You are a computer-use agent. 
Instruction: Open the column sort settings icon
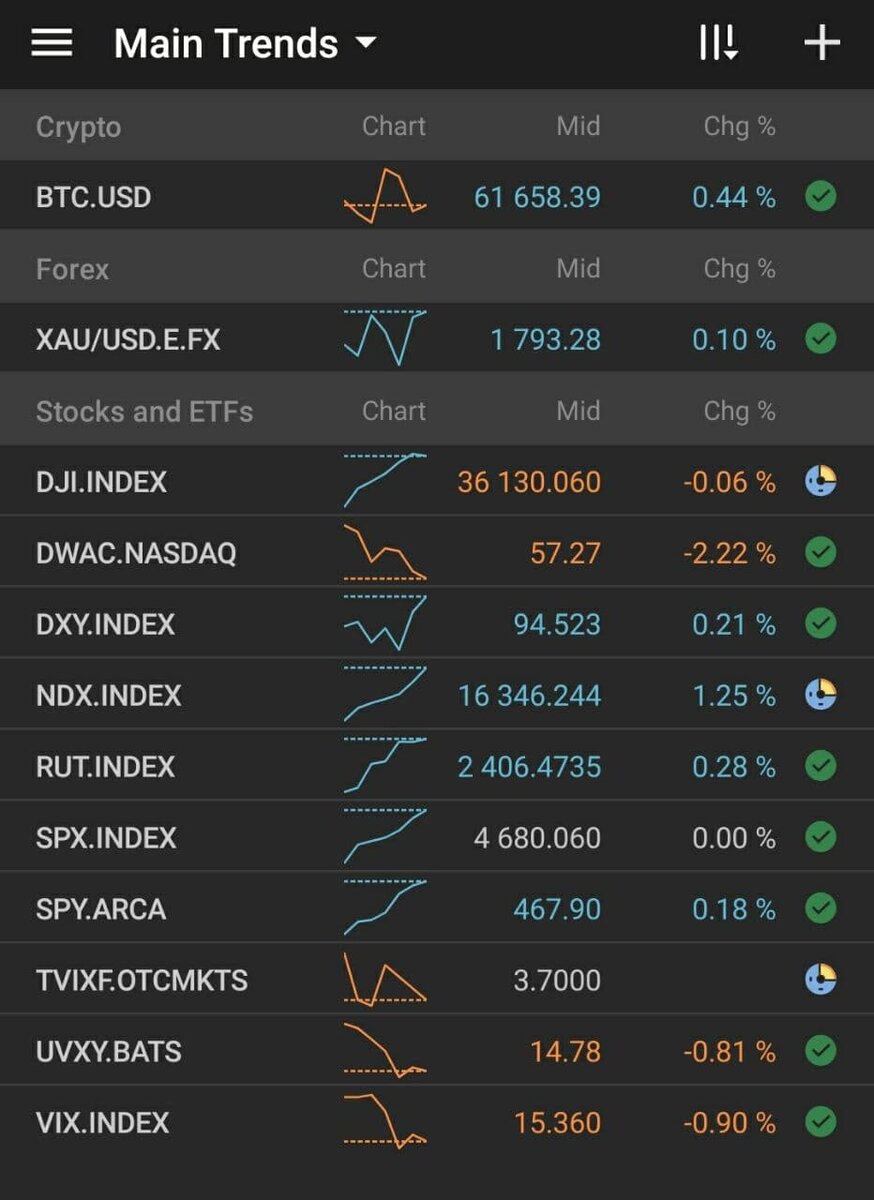click(x=718, y=43)
